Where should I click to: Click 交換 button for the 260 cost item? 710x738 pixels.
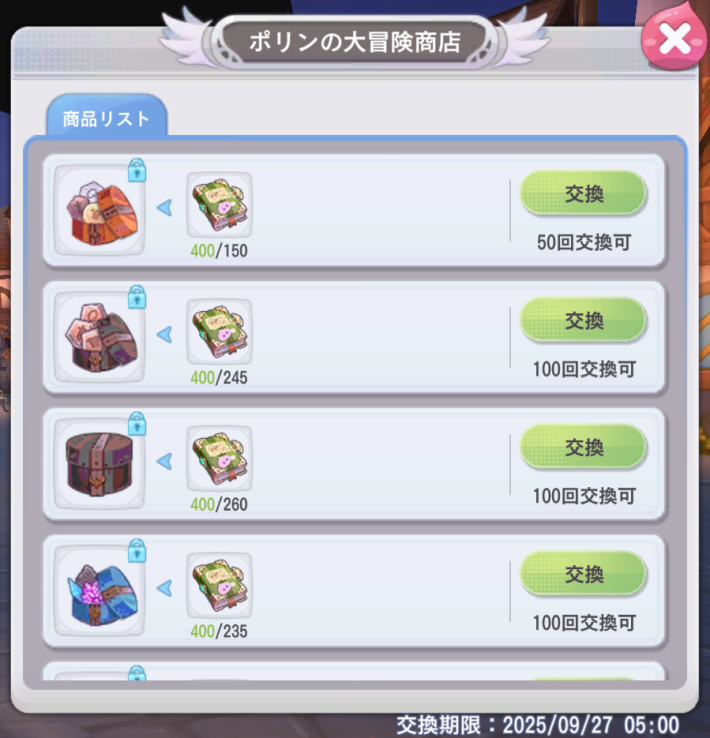tap(583, 448)
